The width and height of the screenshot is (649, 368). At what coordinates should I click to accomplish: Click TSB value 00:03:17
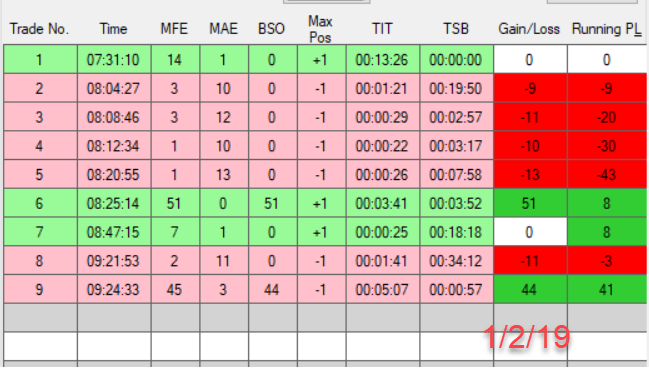(457, 146)
